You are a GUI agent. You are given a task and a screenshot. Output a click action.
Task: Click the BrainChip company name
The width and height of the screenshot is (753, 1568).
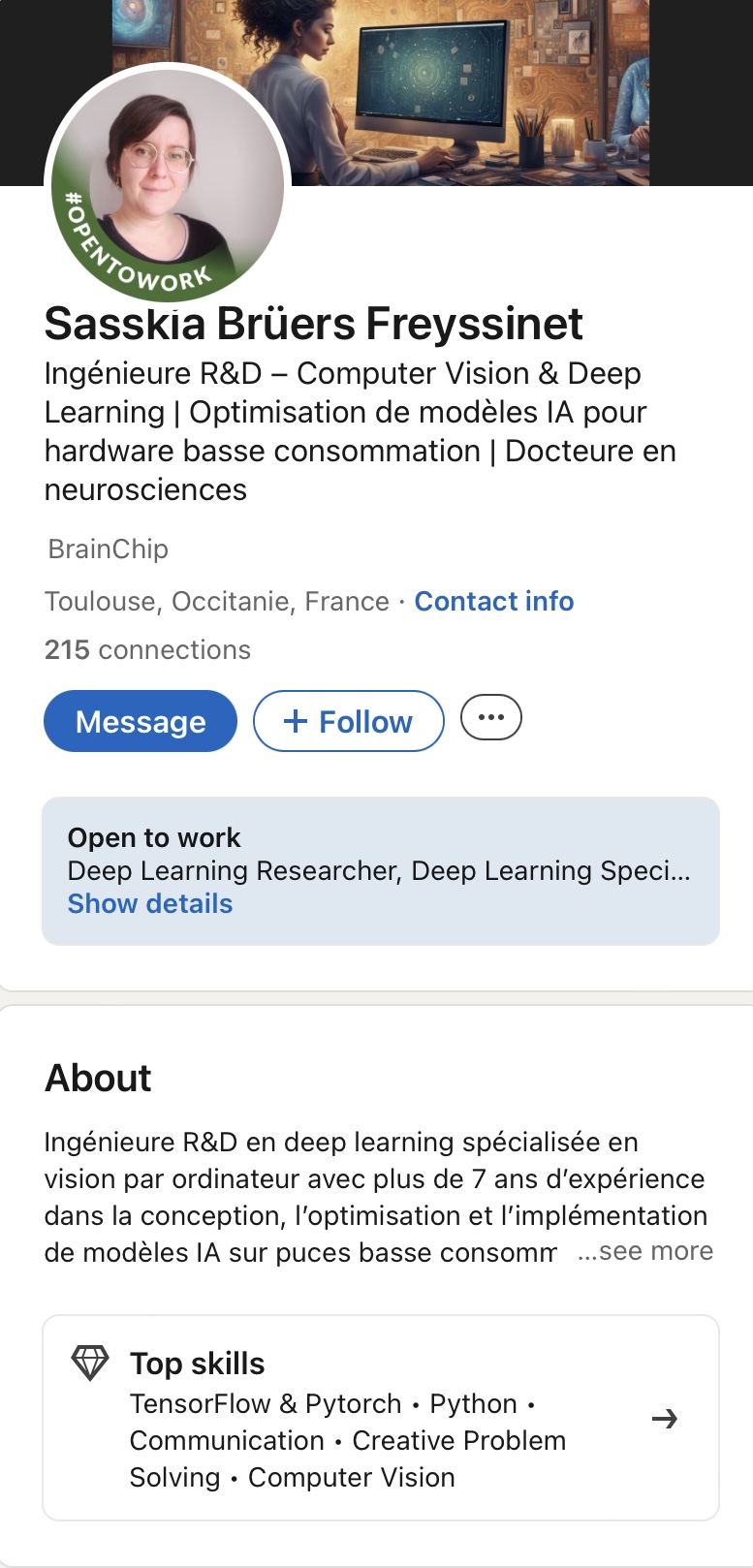coord(109,549)
